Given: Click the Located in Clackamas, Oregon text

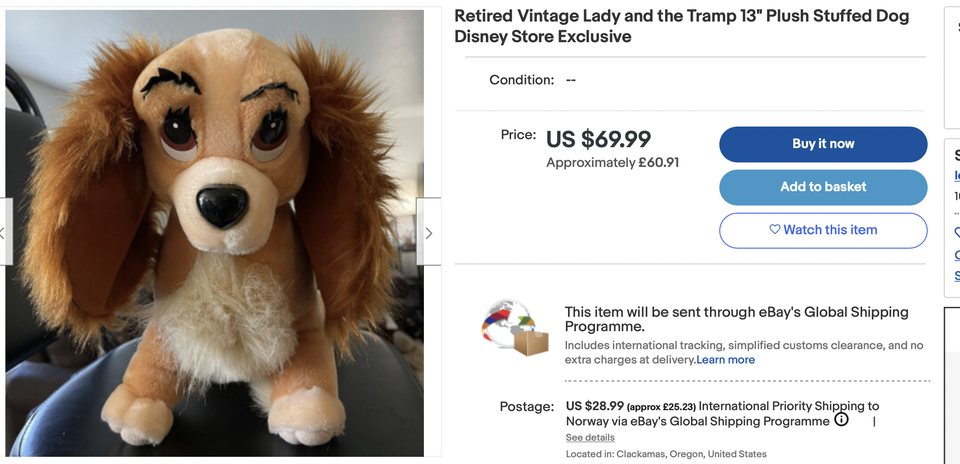Looking at the screenshot, I should (x=666, y=454).
